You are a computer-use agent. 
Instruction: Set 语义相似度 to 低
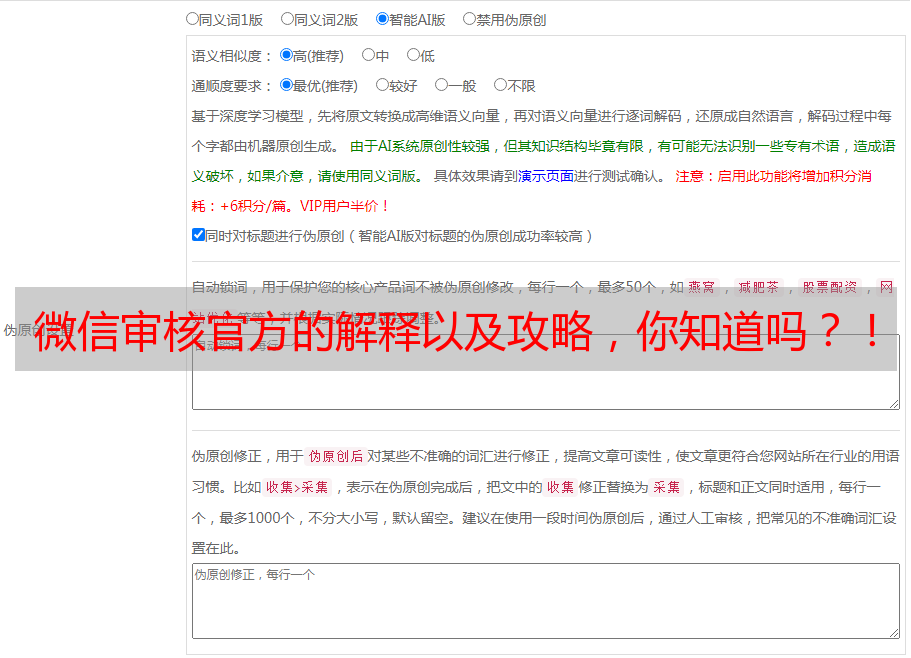tap(413, 55)
